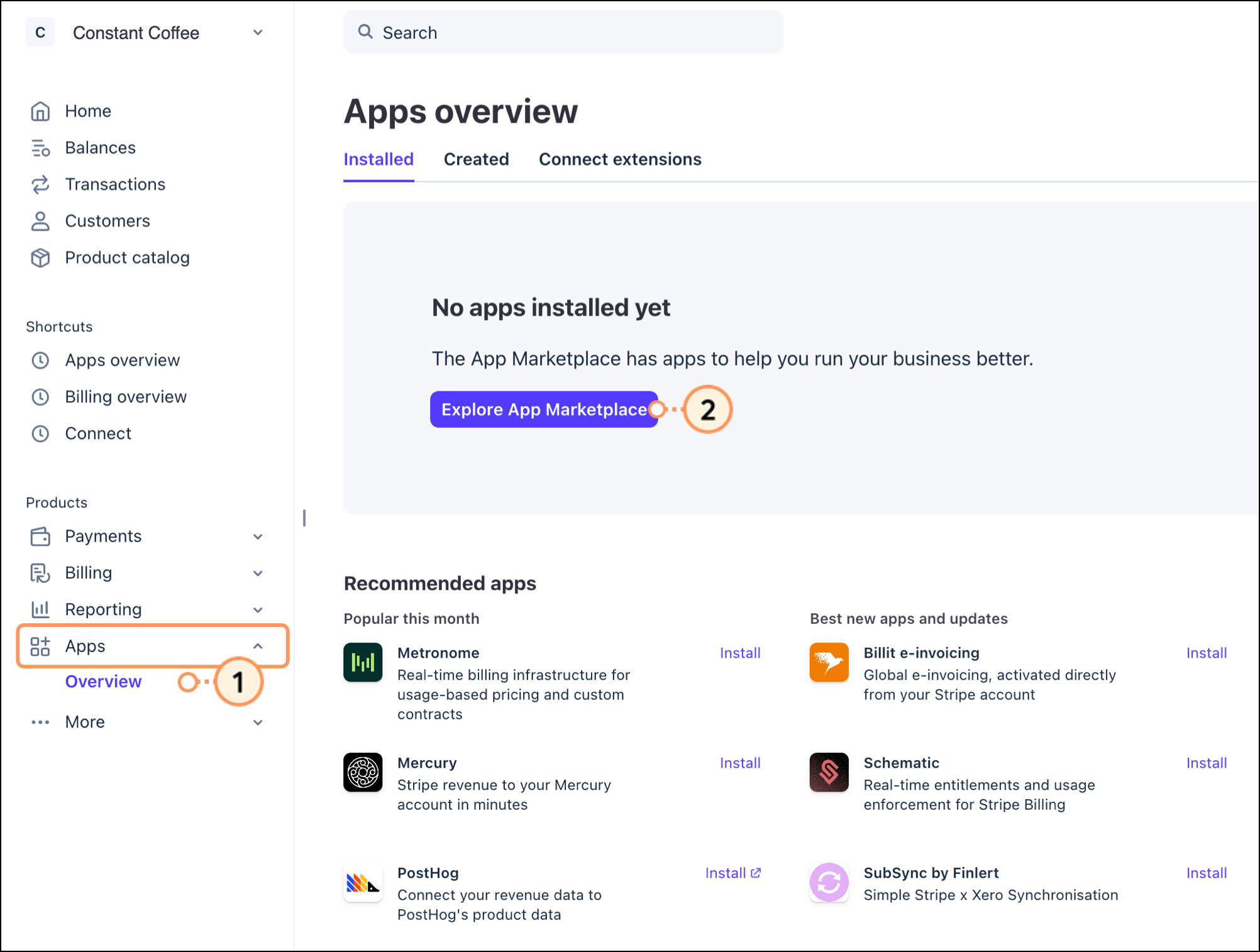Viewport: 1260px width, 952px height.
Task: Expand the Reporting section chevron
Action: point(258,610)
